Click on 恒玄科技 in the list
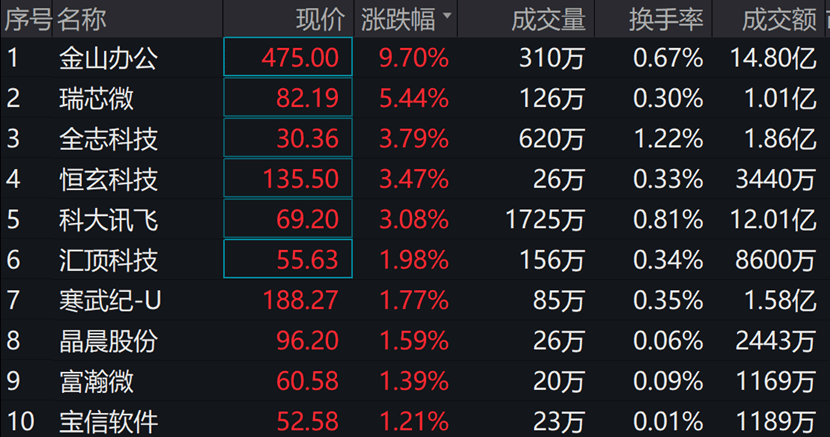 108,179
